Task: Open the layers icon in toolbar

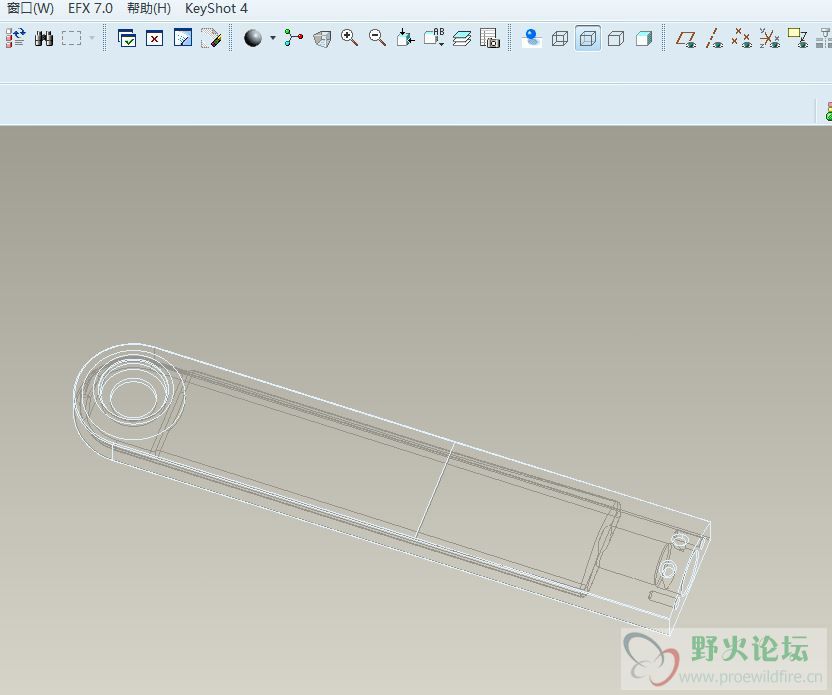Action: coord(461,38)
